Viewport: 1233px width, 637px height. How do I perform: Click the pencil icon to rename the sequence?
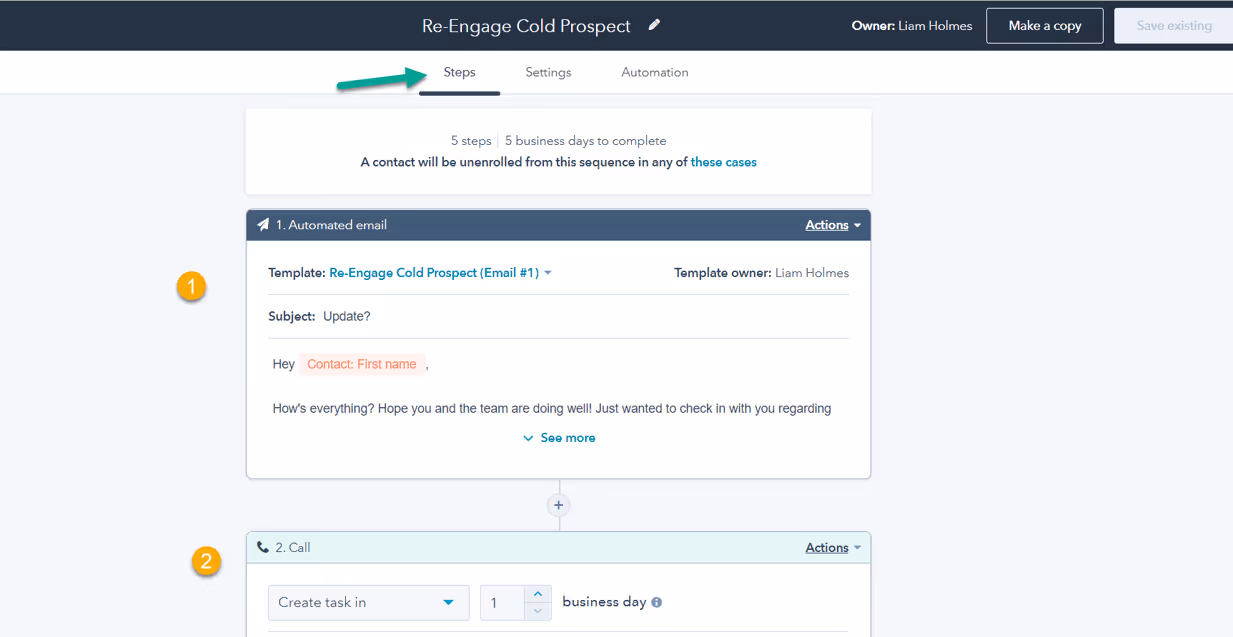click(x=654, y=25)
